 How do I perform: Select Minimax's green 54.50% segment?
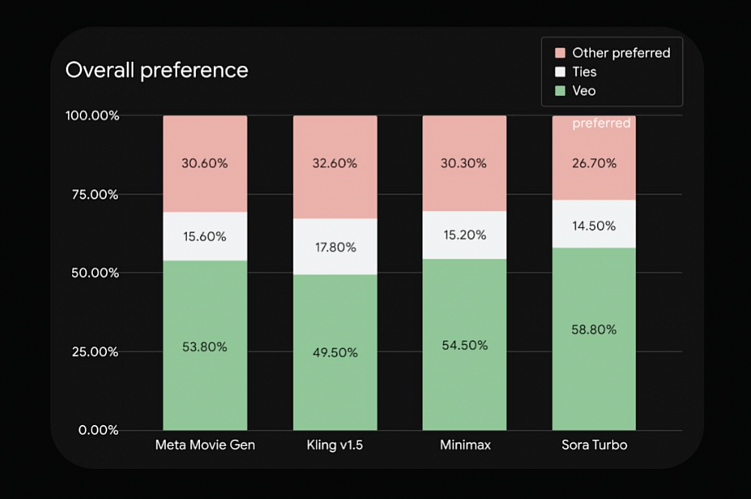464,345
